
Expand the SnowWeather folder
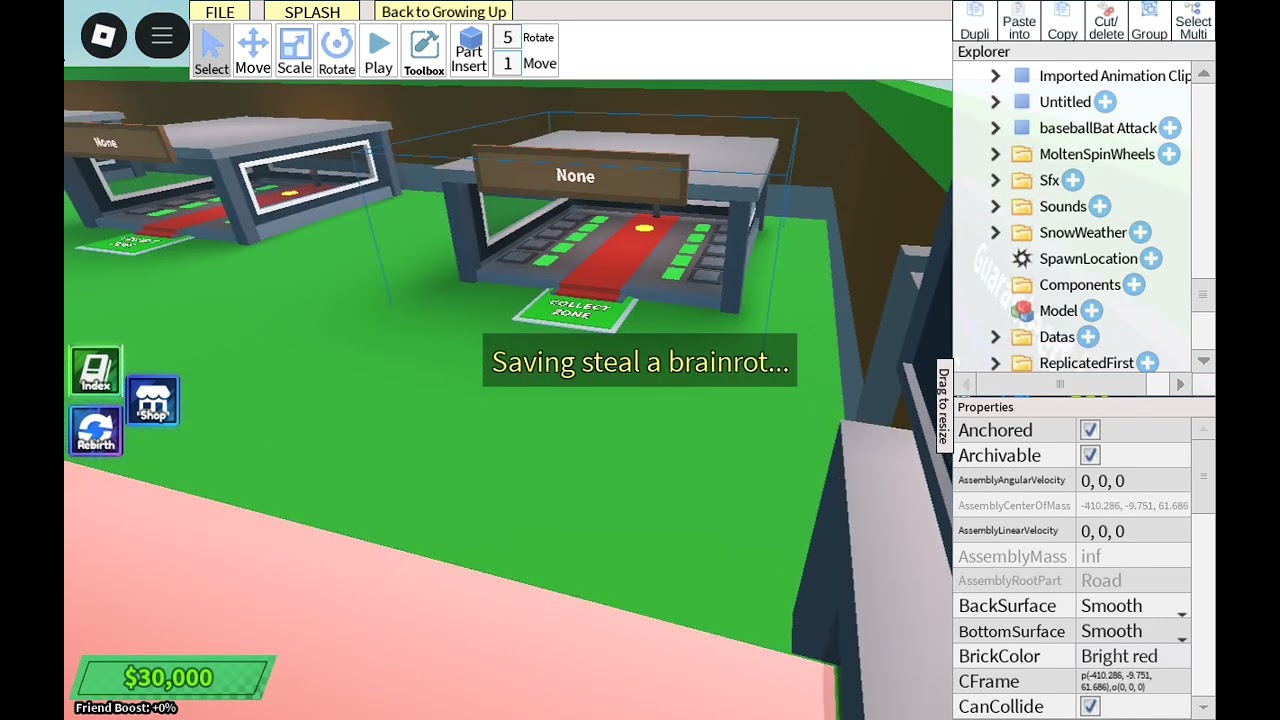click(995, 232)
